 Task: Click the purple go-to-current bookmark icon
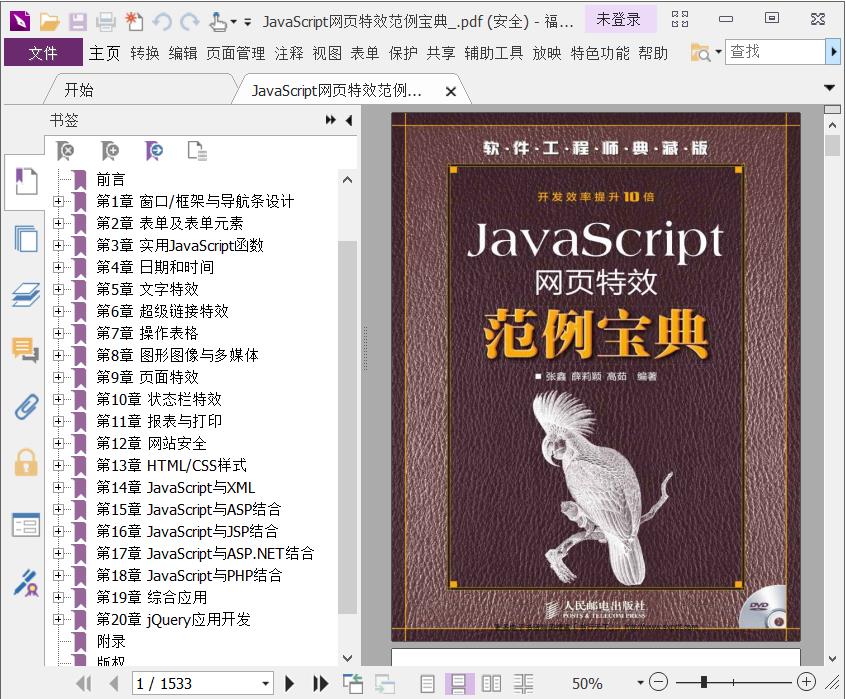(x=154, y=151)
